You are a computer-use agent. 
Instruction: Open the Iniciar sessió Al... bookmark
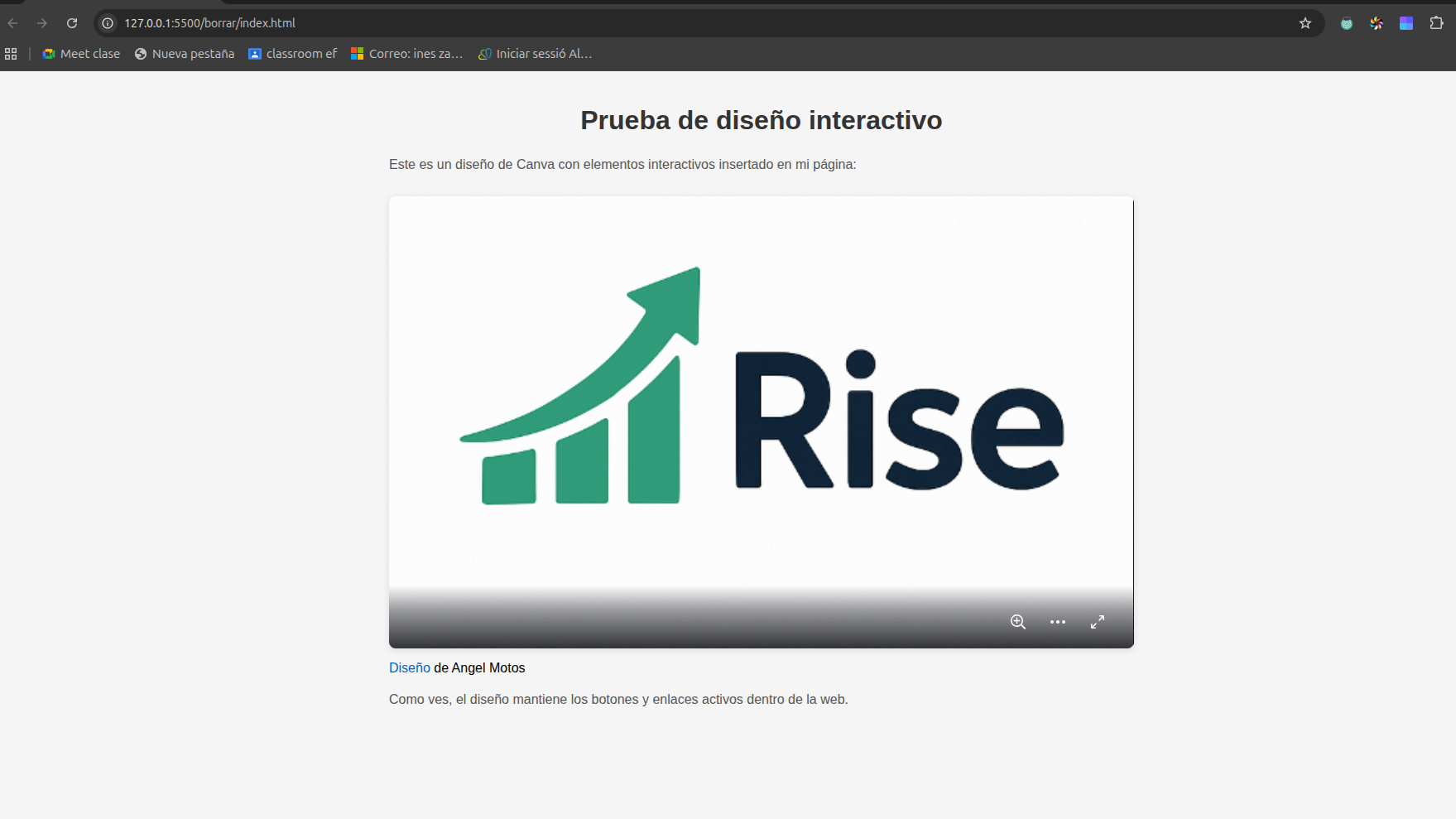(x=535, y=54)
